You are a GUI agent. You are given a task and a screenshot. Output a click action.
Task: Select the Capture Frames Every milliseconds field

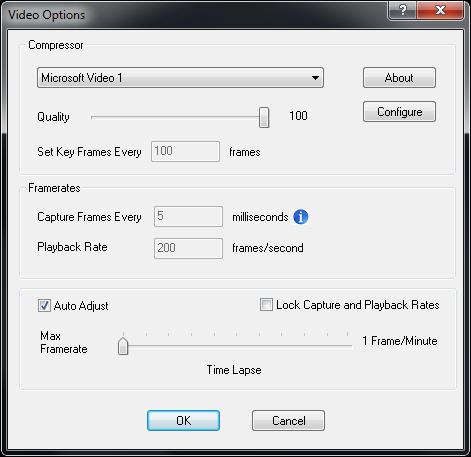tap(188, 216)
